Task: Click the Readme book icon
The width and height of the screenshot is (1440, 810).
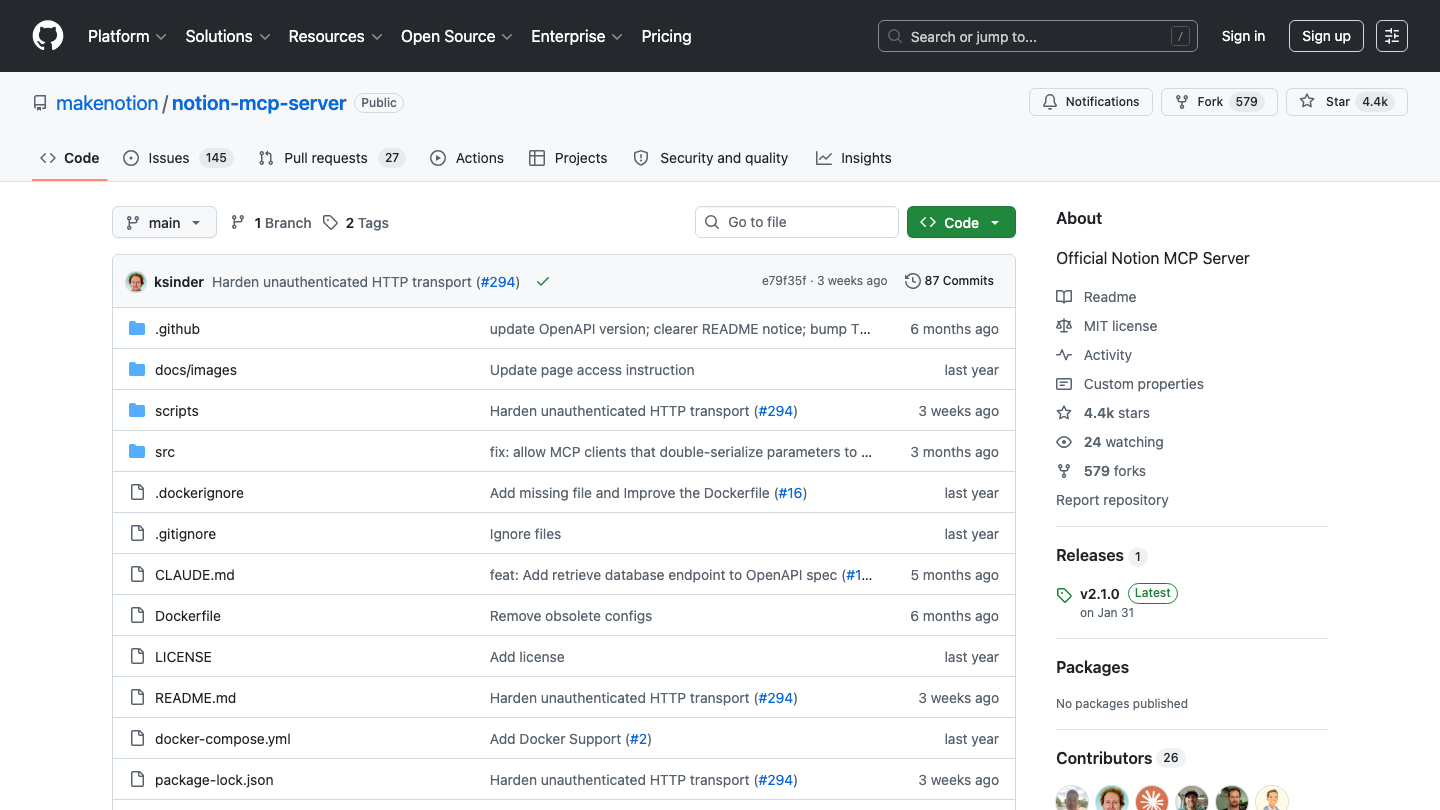Action: [x=1064, y=297]
